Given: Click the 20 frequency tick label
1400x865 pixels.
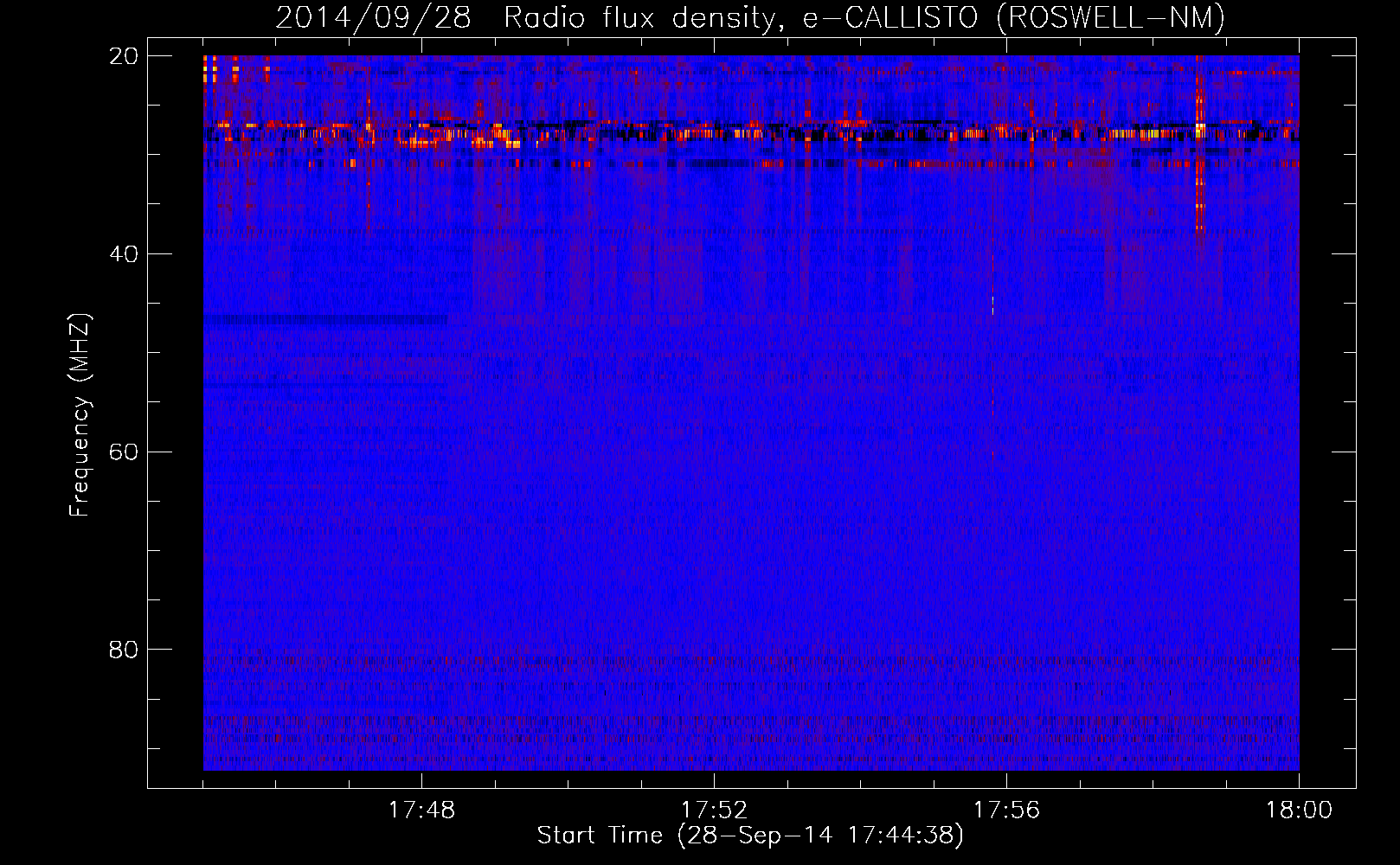Looking at the screenshot, I should (124, 55).
